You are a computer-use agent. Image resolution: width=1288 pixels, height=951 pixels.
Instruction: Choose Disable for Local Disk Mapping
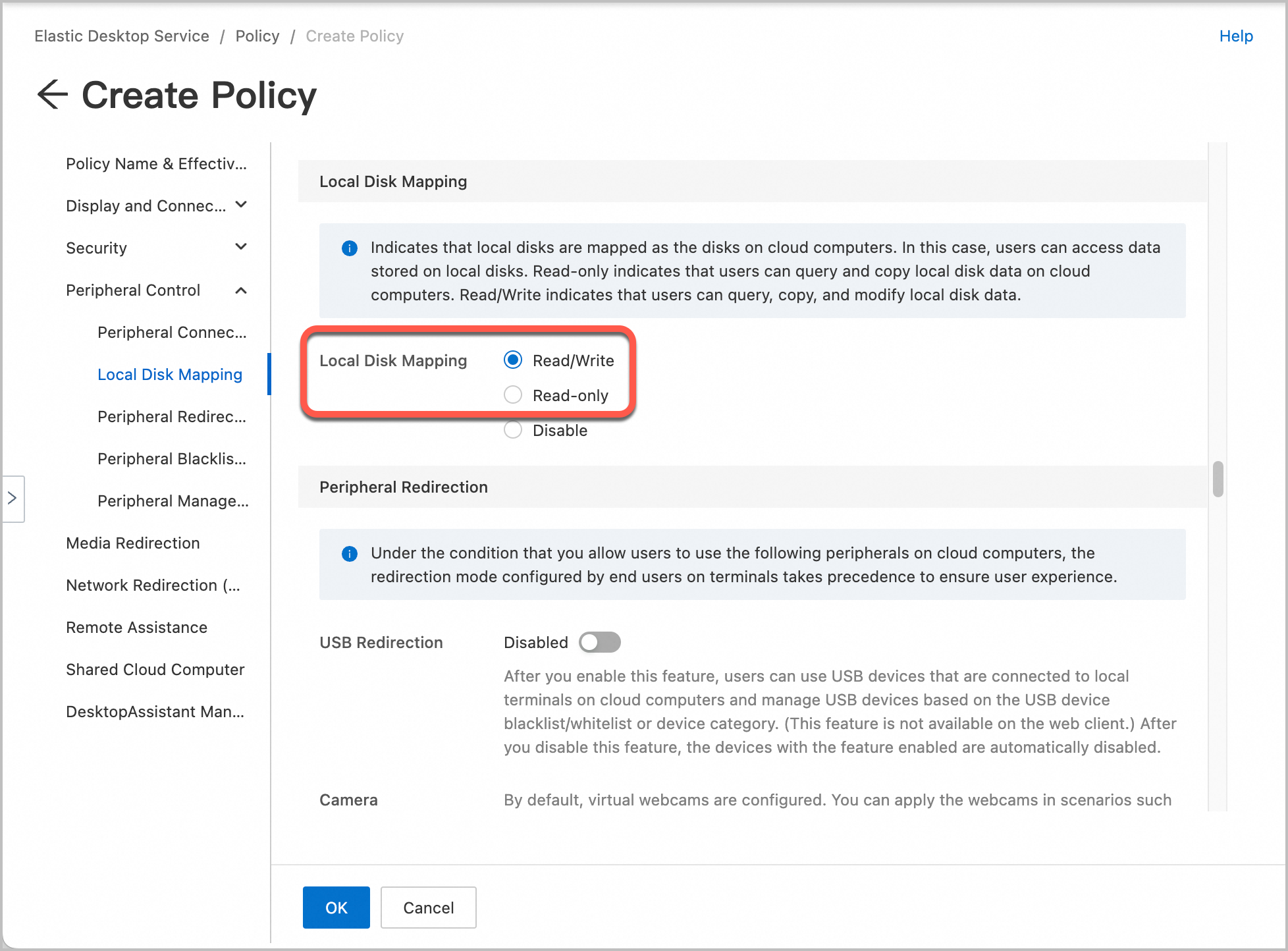pos(513,430)
